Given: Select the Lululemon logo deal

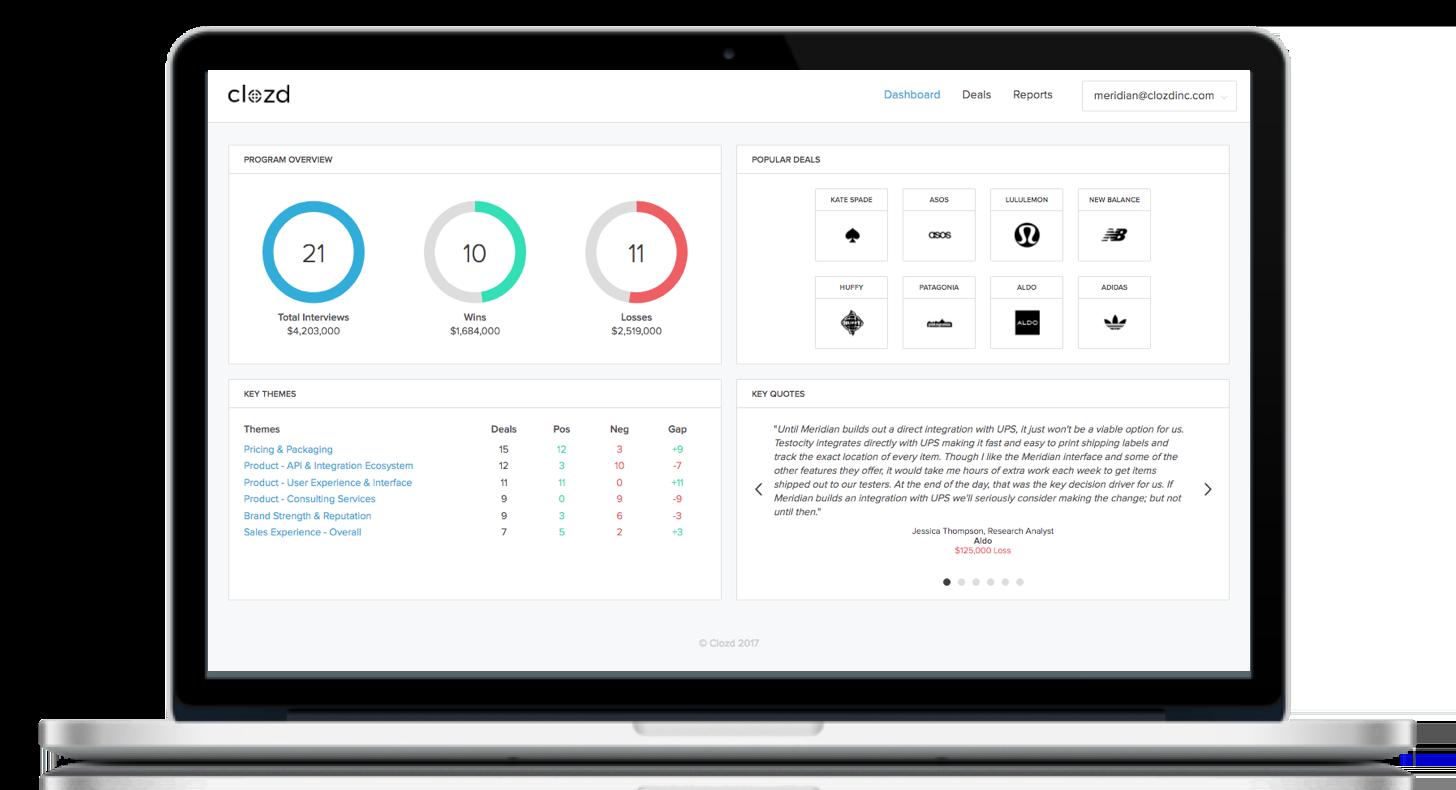Looking at the screenshot, I should tap(1026, 235).
